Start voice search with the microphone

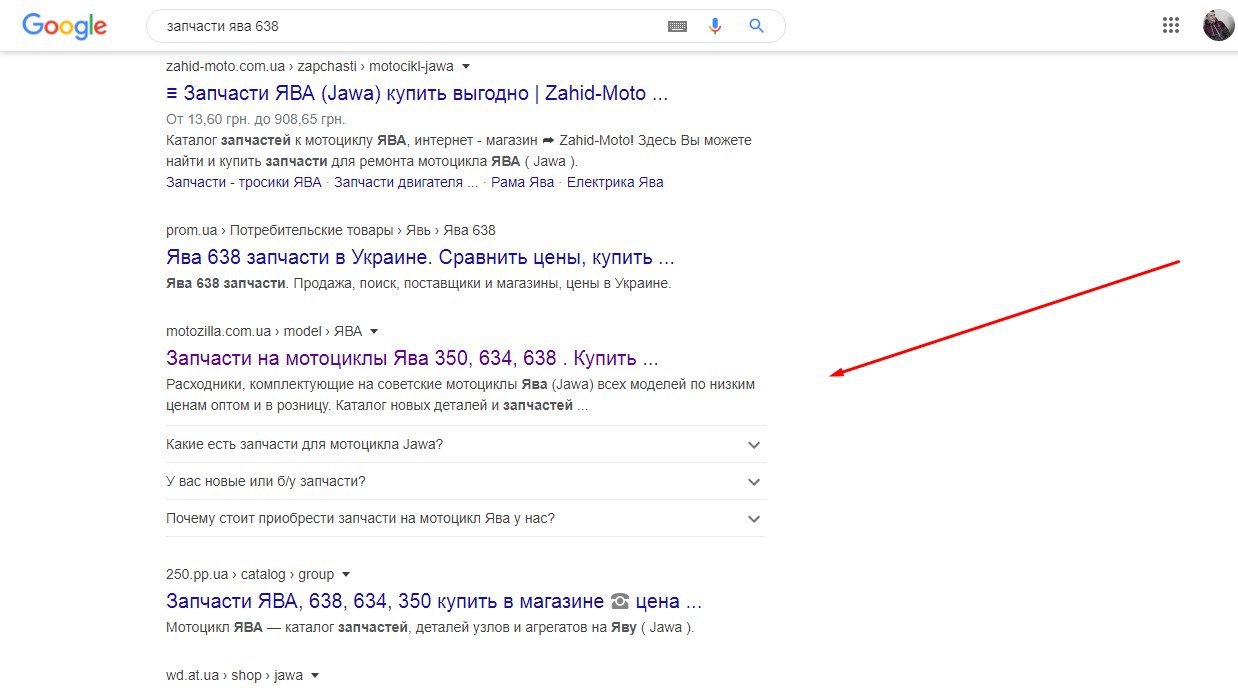(x=714, y=26)
